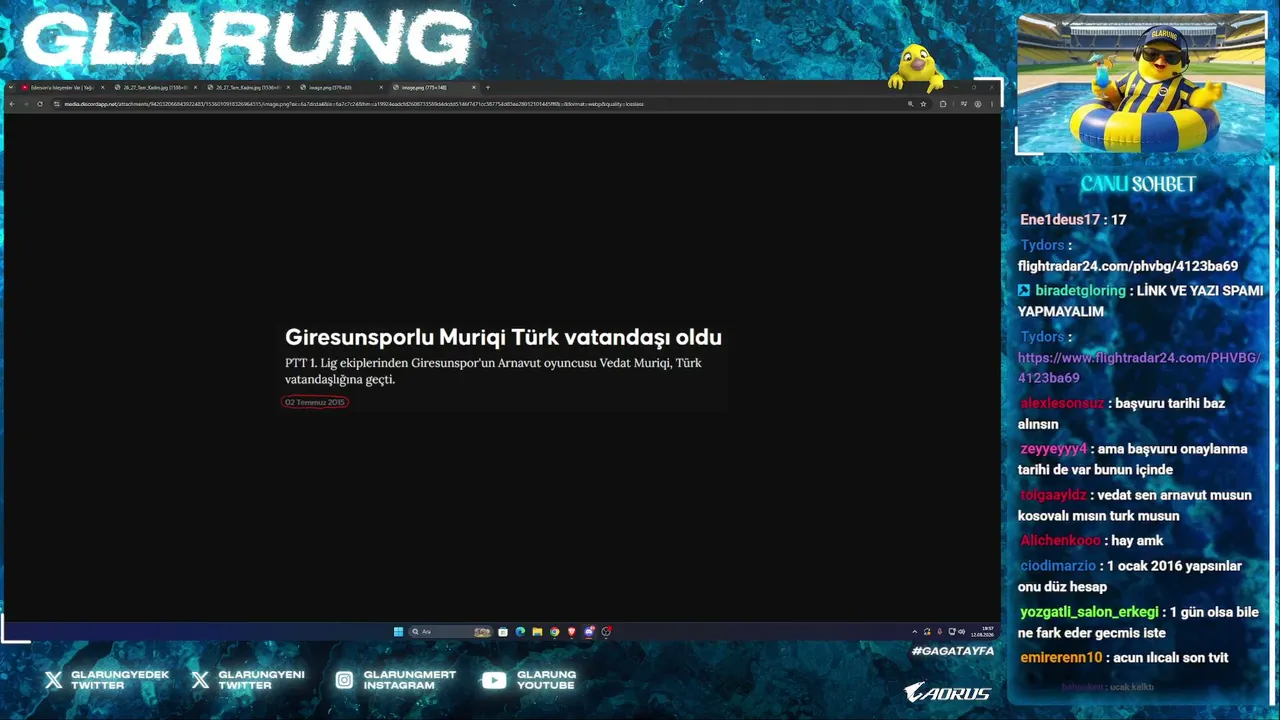Click the 'CANLI SOHBET' chat header
Screen dimensions: 1280x720
tap(1138, 184)
